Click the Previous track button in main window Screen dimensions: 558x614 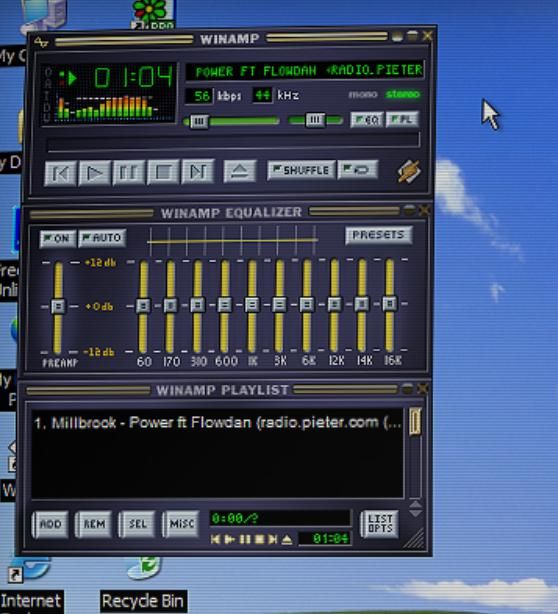pos(60,172)
